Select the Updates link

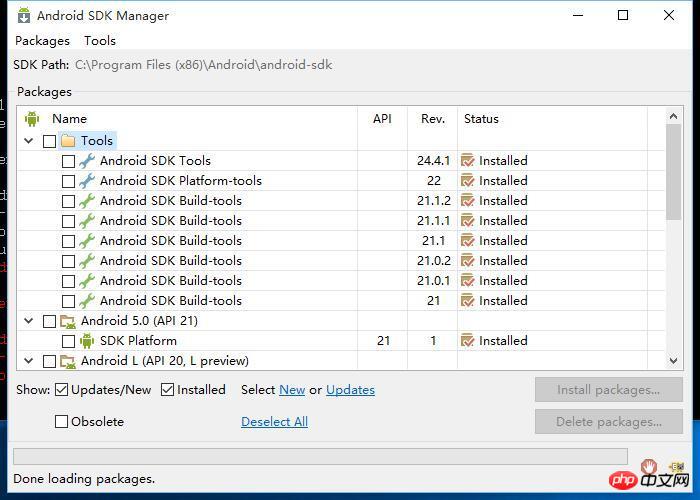pos(350,390)
